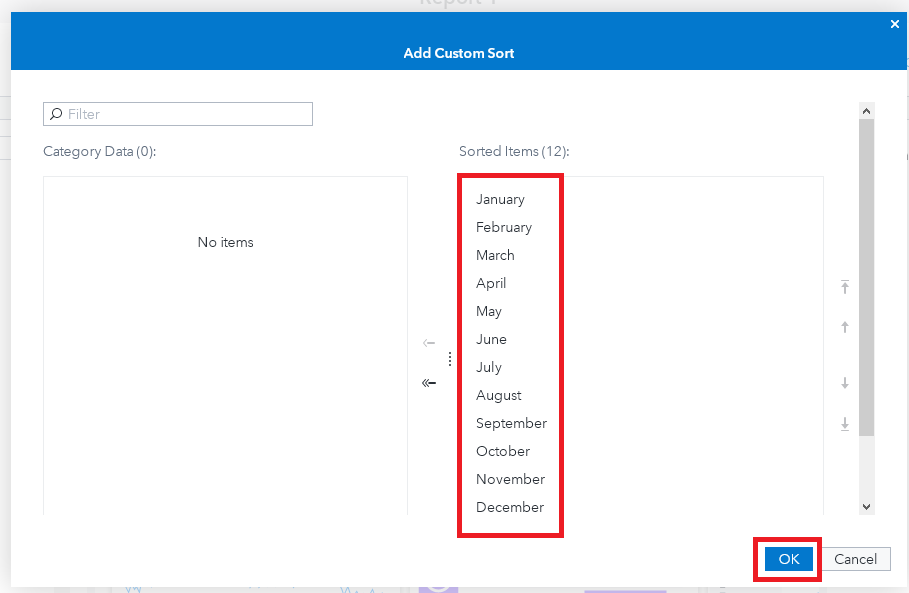Image resolution: width=909 pixels, height=593 pixels.
Task: Select December in Sorted Items
Action: pos(509,507)
